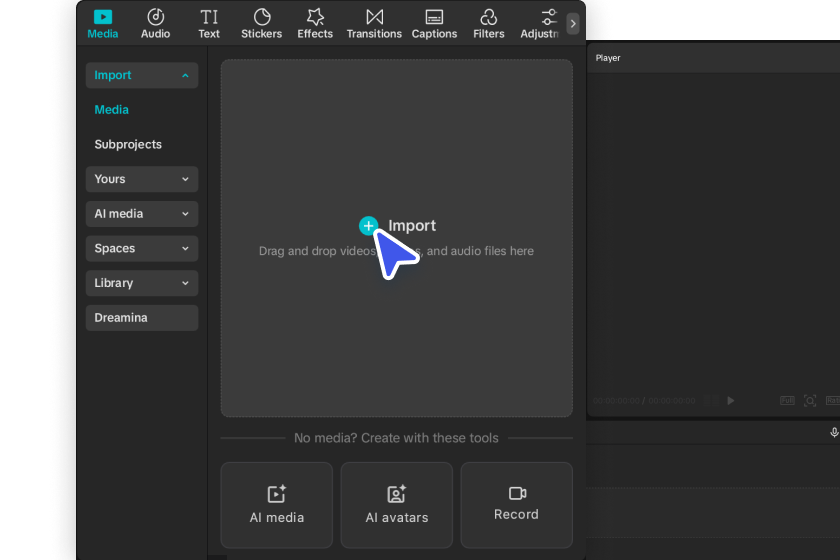Click the player zoom-to-fit icon
The height and width of the screenshot is (560, 840).
[810, 401]
